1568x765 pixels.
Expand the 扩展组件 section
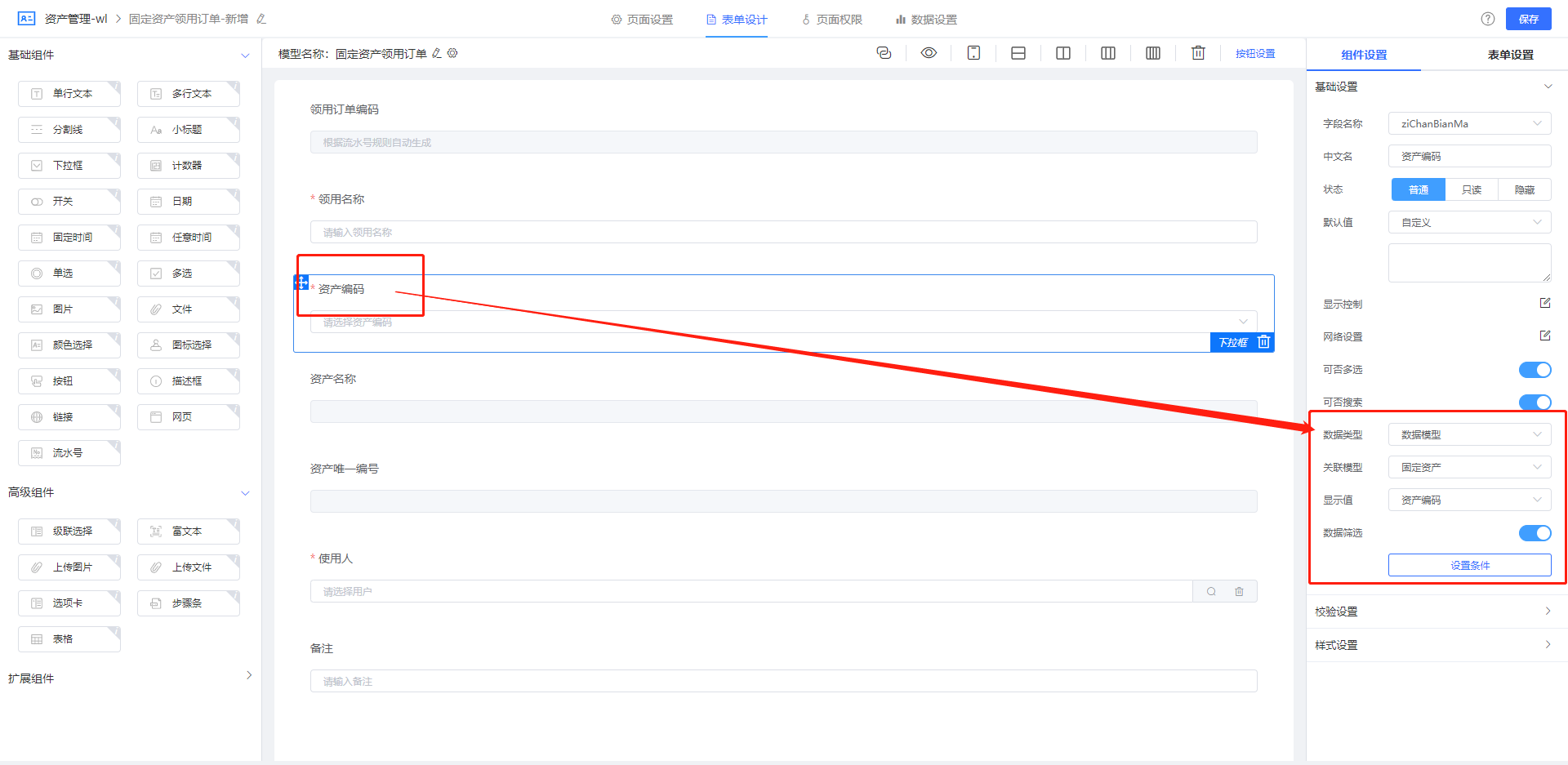pos(249,675)
